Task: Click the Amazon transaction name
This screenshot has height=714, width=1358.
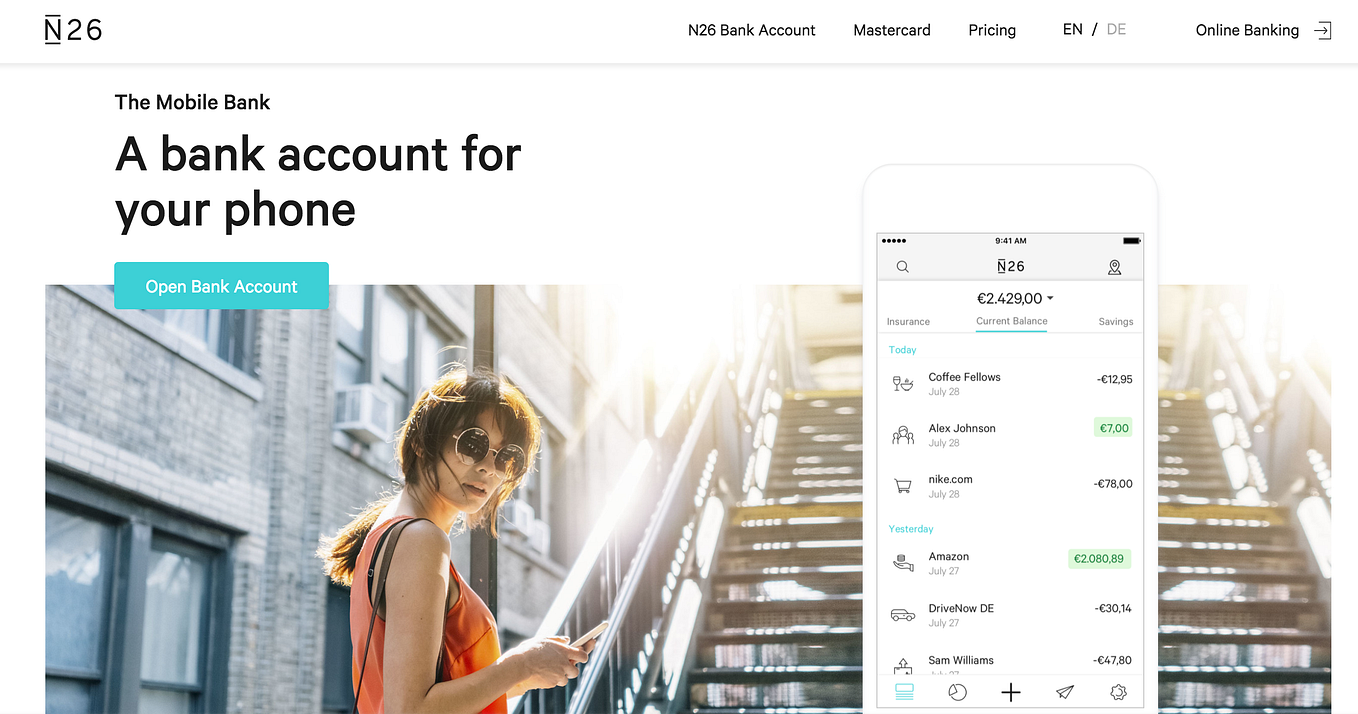Action: tap(948, 556)
